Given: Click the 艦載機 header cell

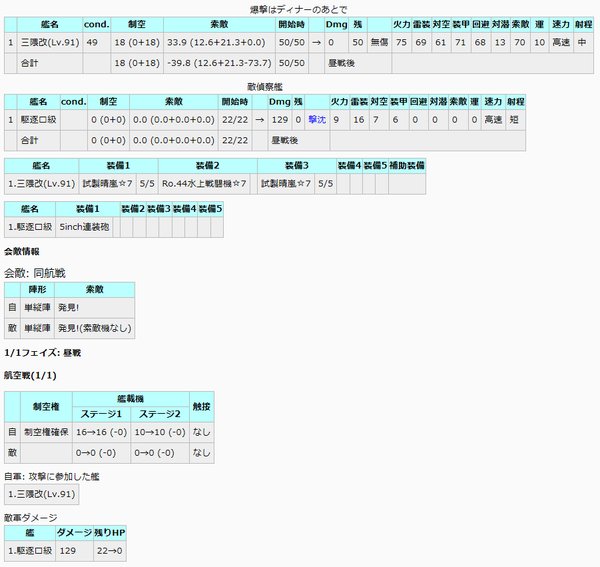Looking at the screenshot, I should (x=131, y=399).
